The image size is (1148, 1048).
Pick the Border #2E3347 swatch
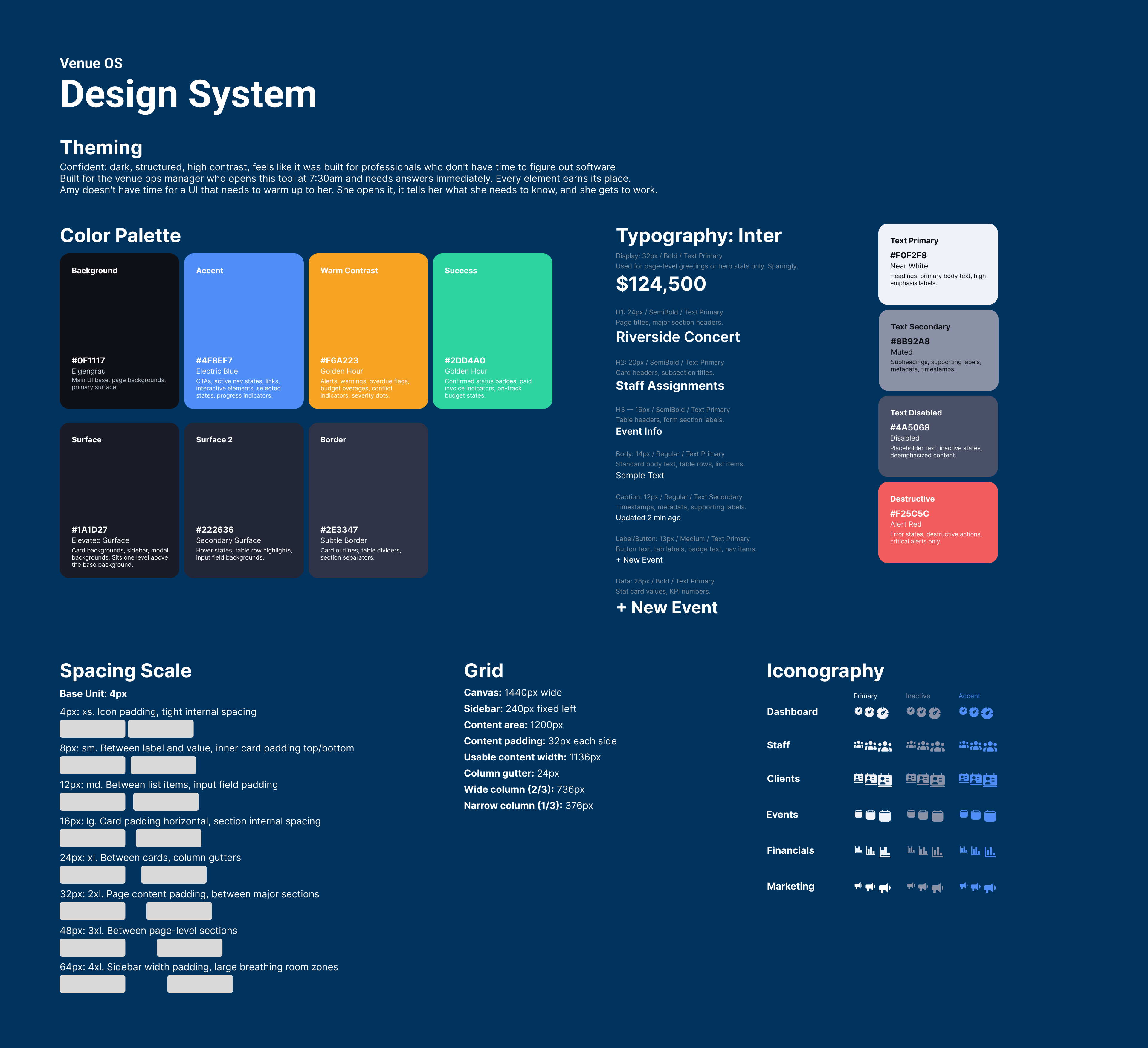(x=368, y=500)
